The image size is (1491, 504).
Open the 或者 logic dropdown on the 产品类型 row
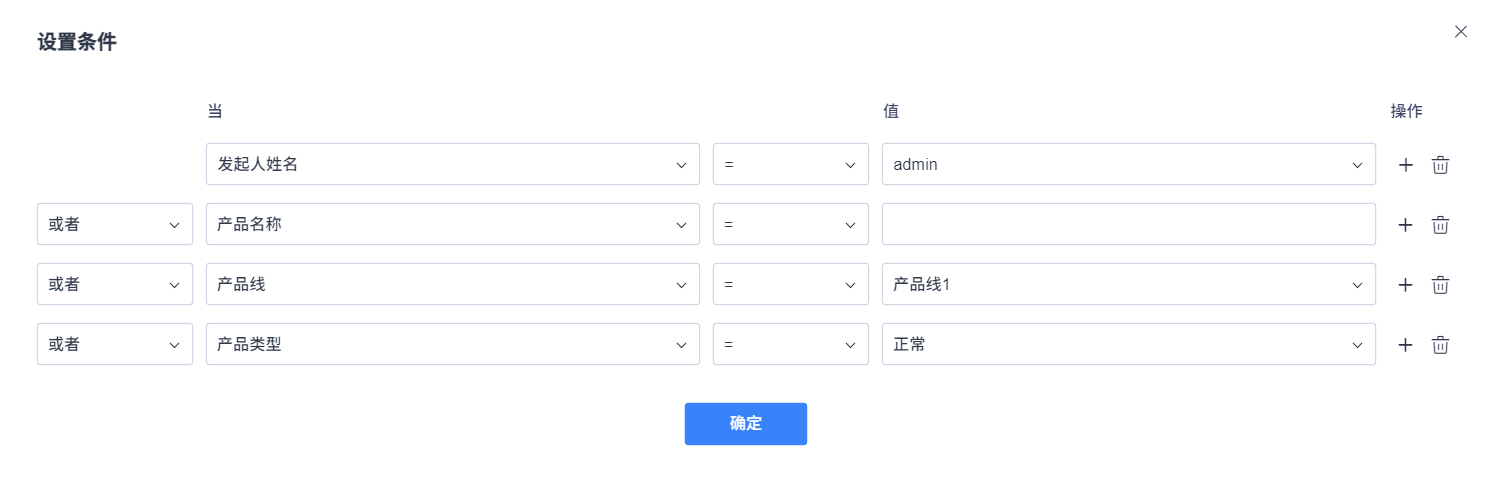115,344
